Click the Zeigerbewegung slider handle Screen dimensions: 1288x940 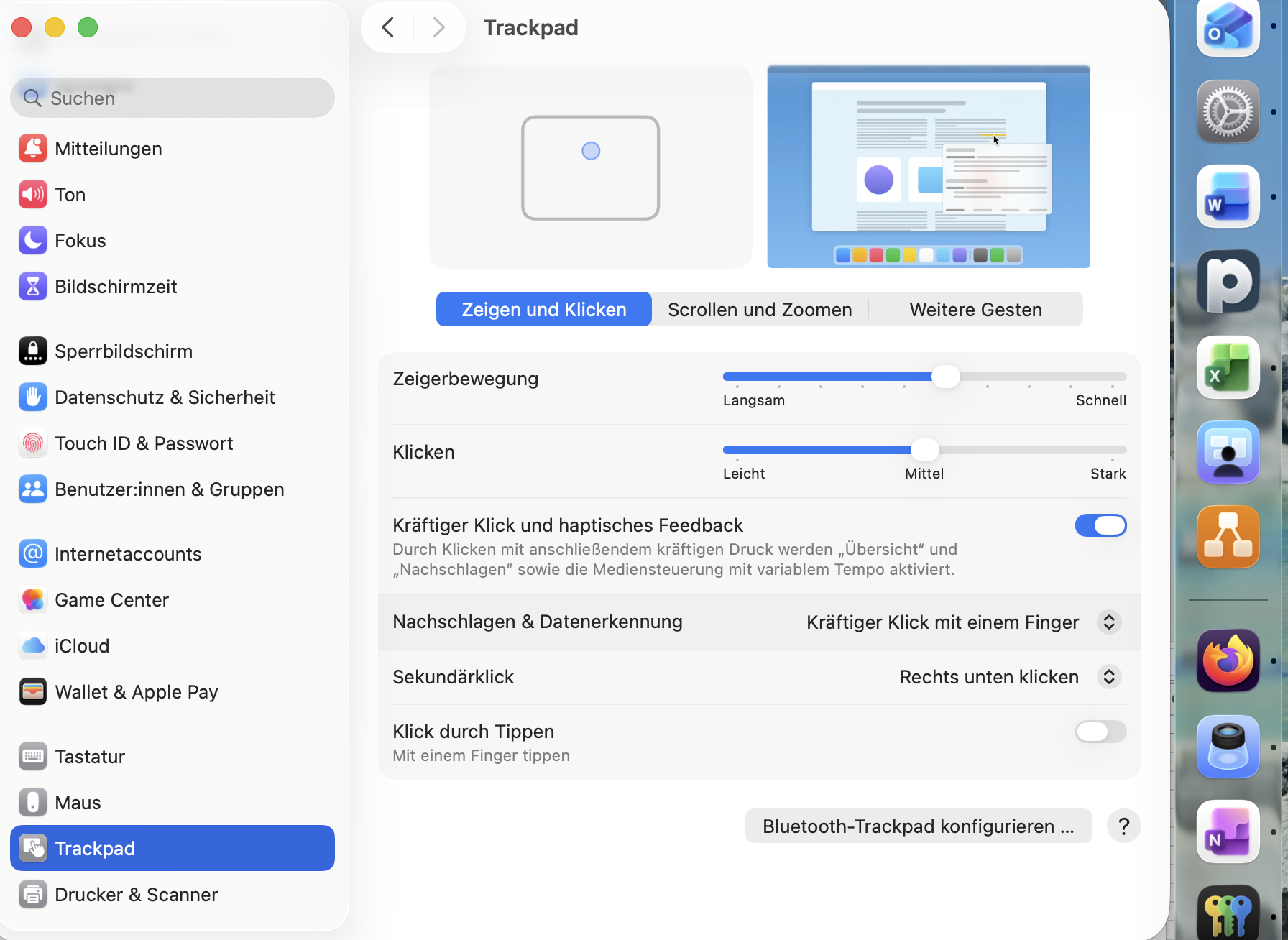[945, 377]
